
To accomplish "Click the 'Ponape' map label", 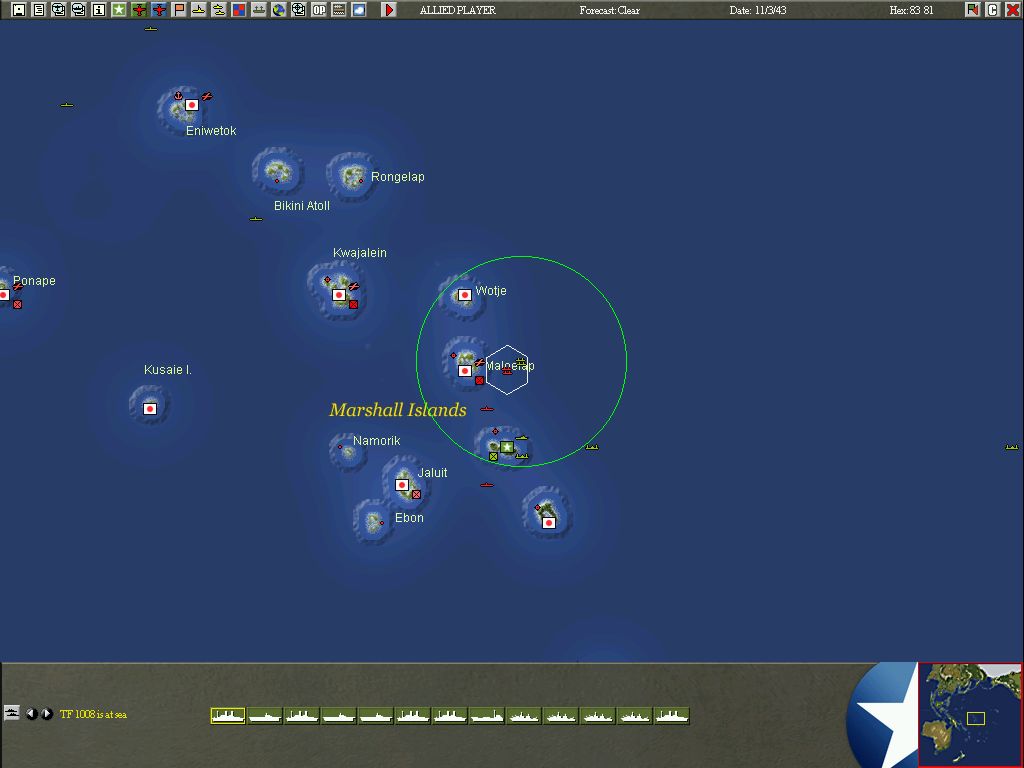I will click(34, 281).
